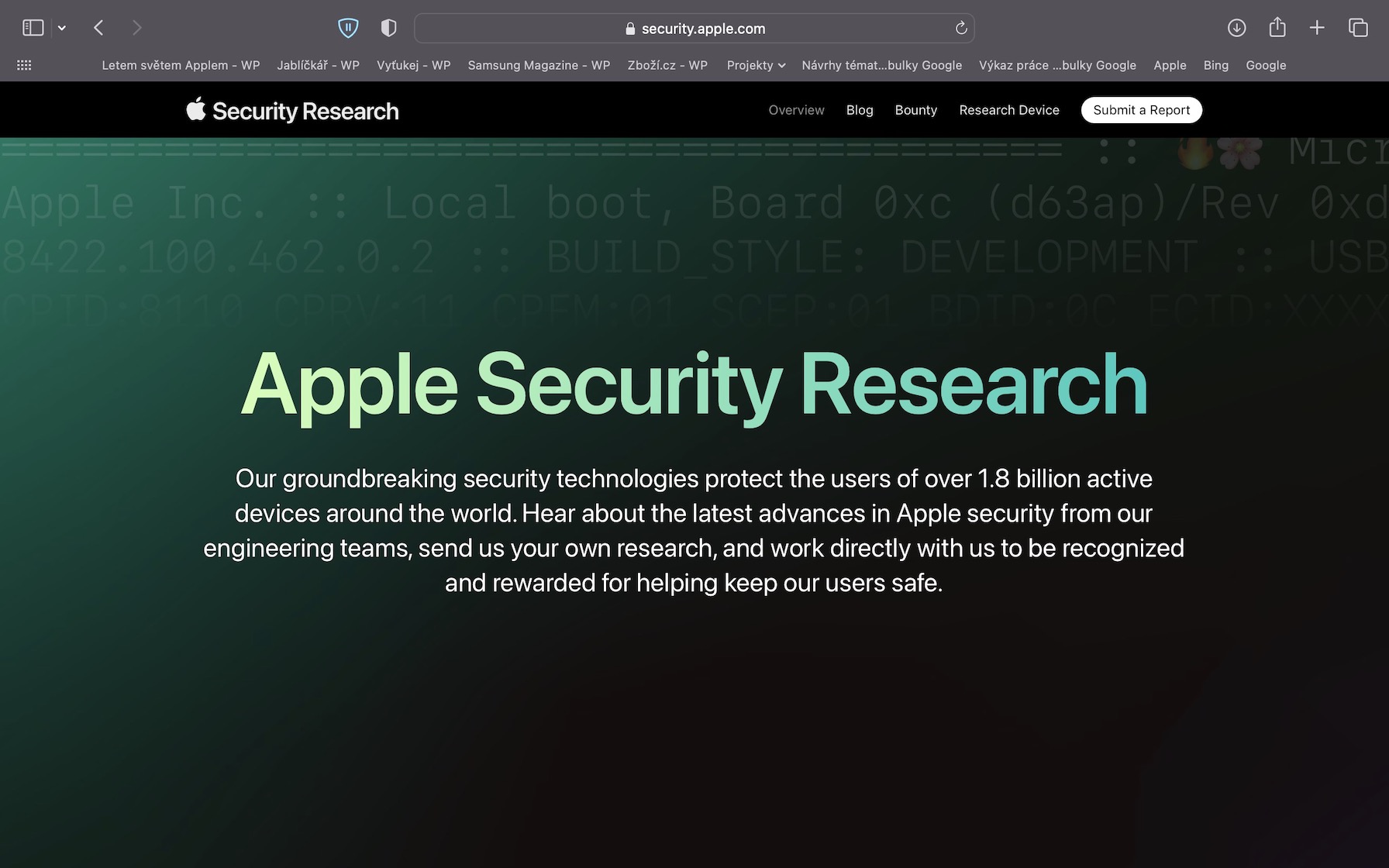Open a new tab with plus icon

pos(1317,28)
